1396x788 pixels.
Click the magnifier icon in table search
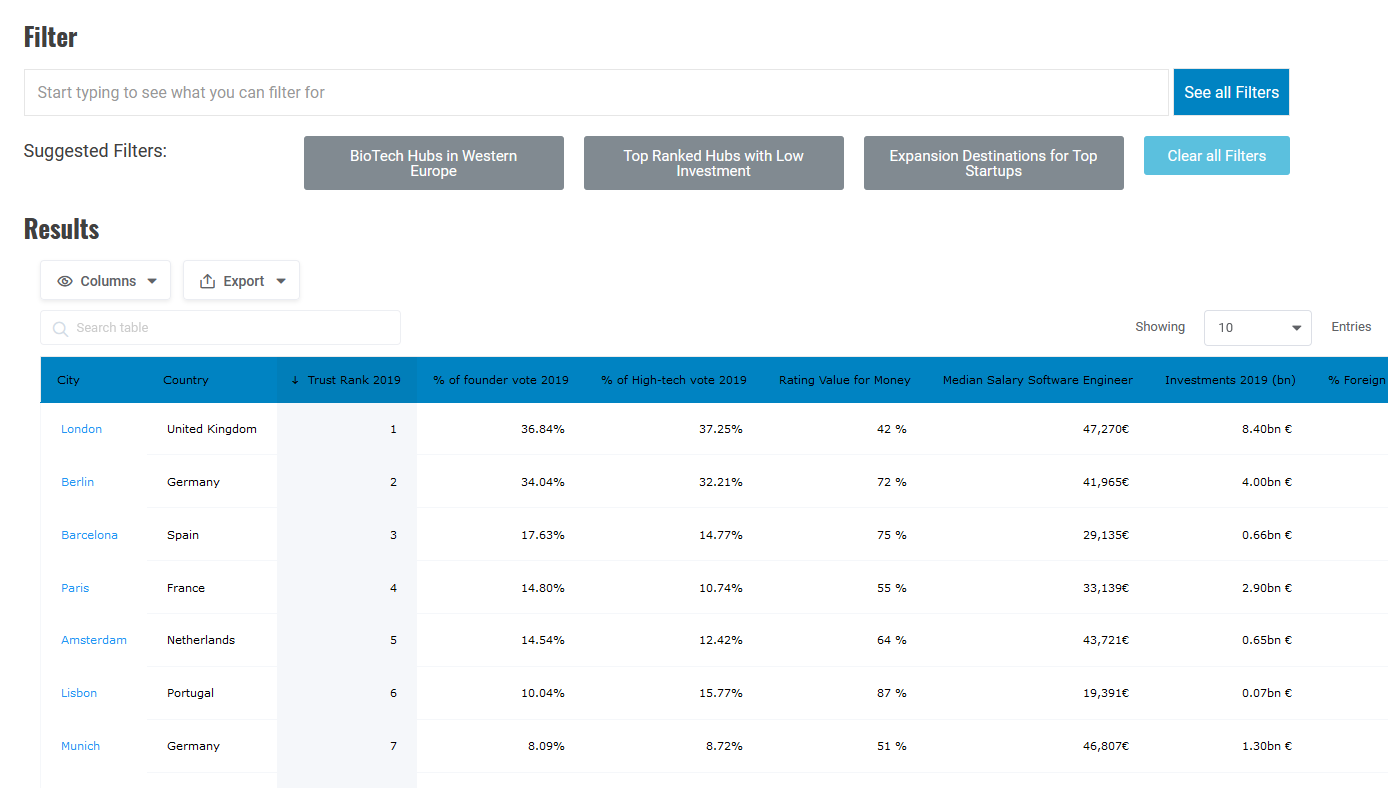pos(60,328)
